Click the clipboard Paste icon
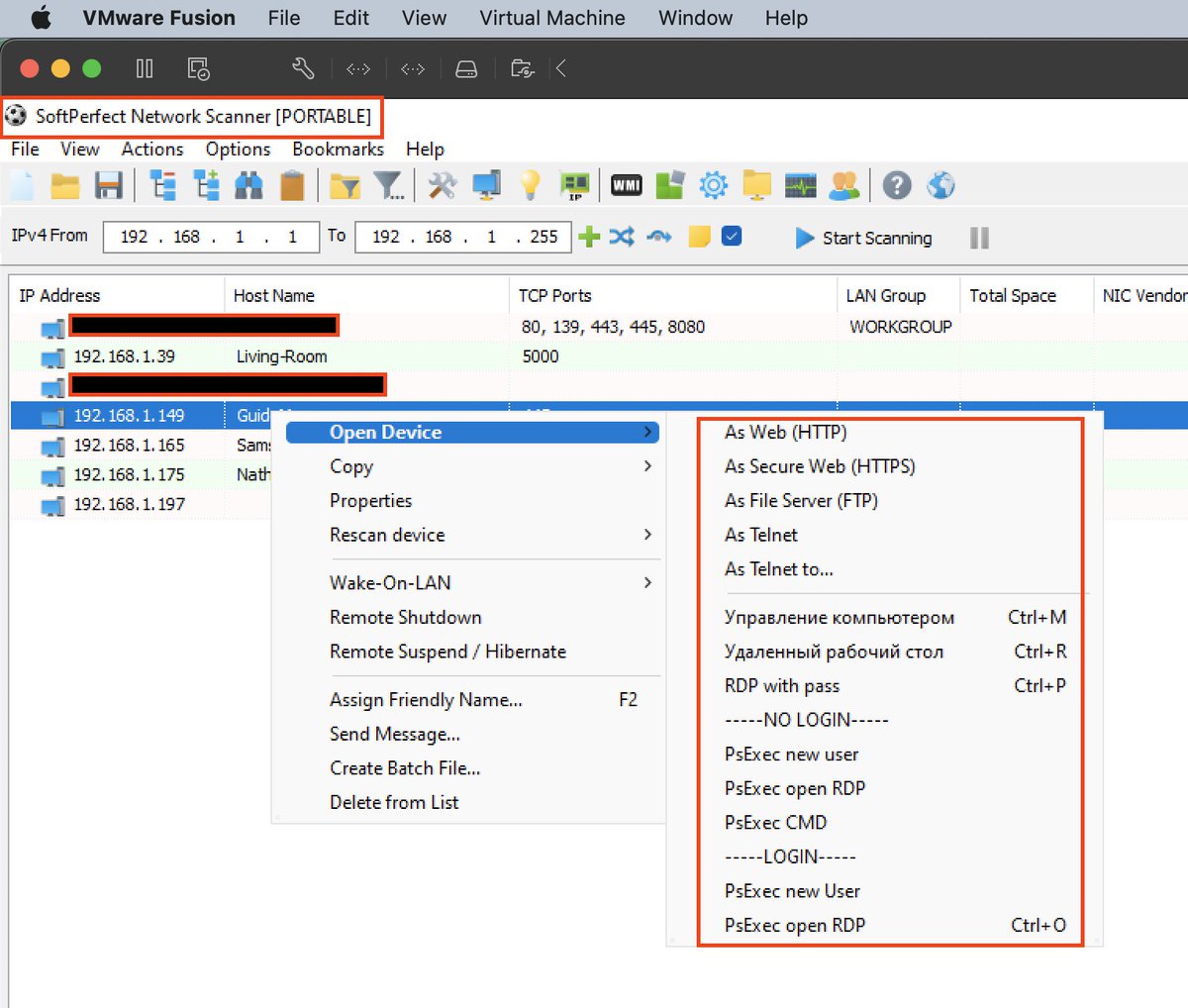Screen dimensions: 1188x1008 coord(292,185)
